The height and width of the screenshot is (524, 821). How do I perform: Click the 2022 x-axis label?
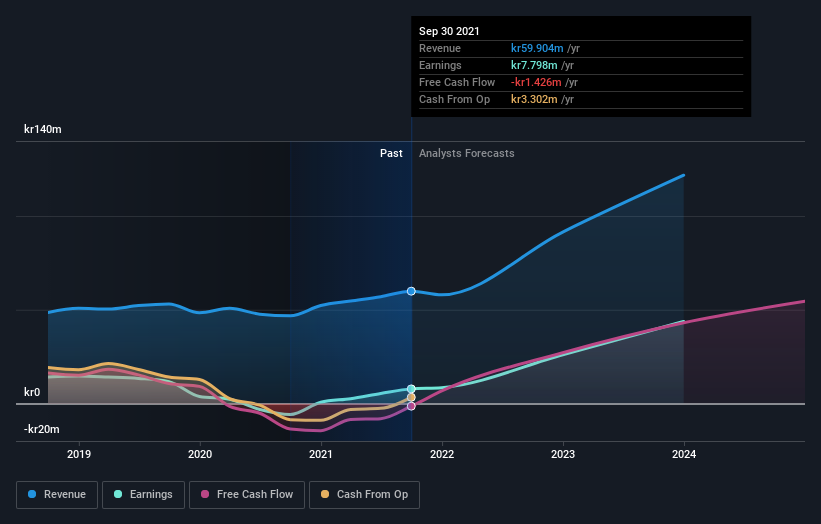(442, 454)
